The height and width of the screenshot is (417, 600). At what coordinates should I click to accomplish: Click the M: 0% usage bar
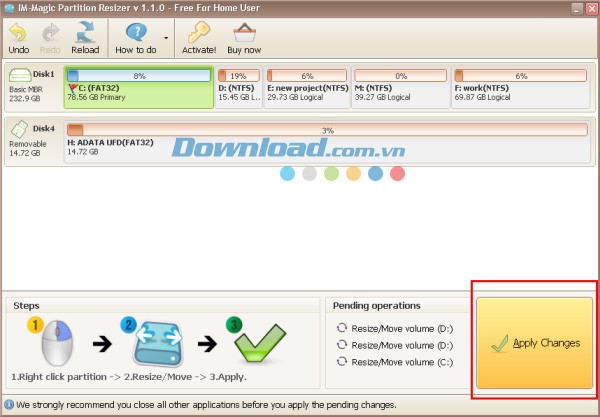400,76
